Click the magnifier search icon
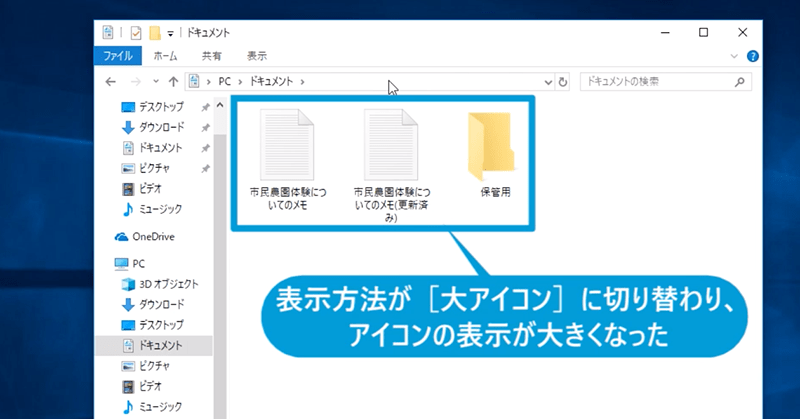The width and height of the screenshot is (800, 419). (740, 82)
